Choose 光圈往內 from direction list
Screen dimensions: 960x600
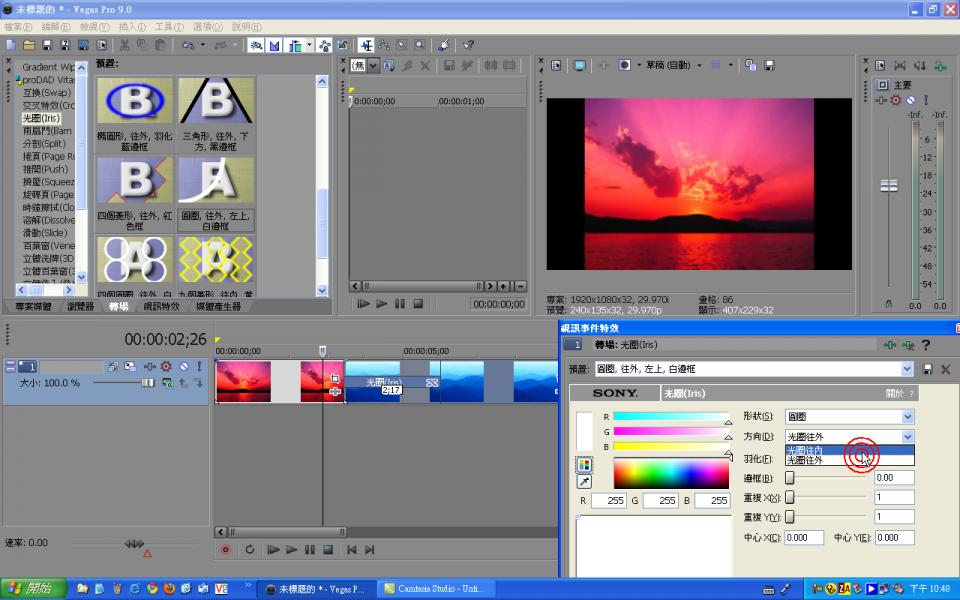coord(820,450)
